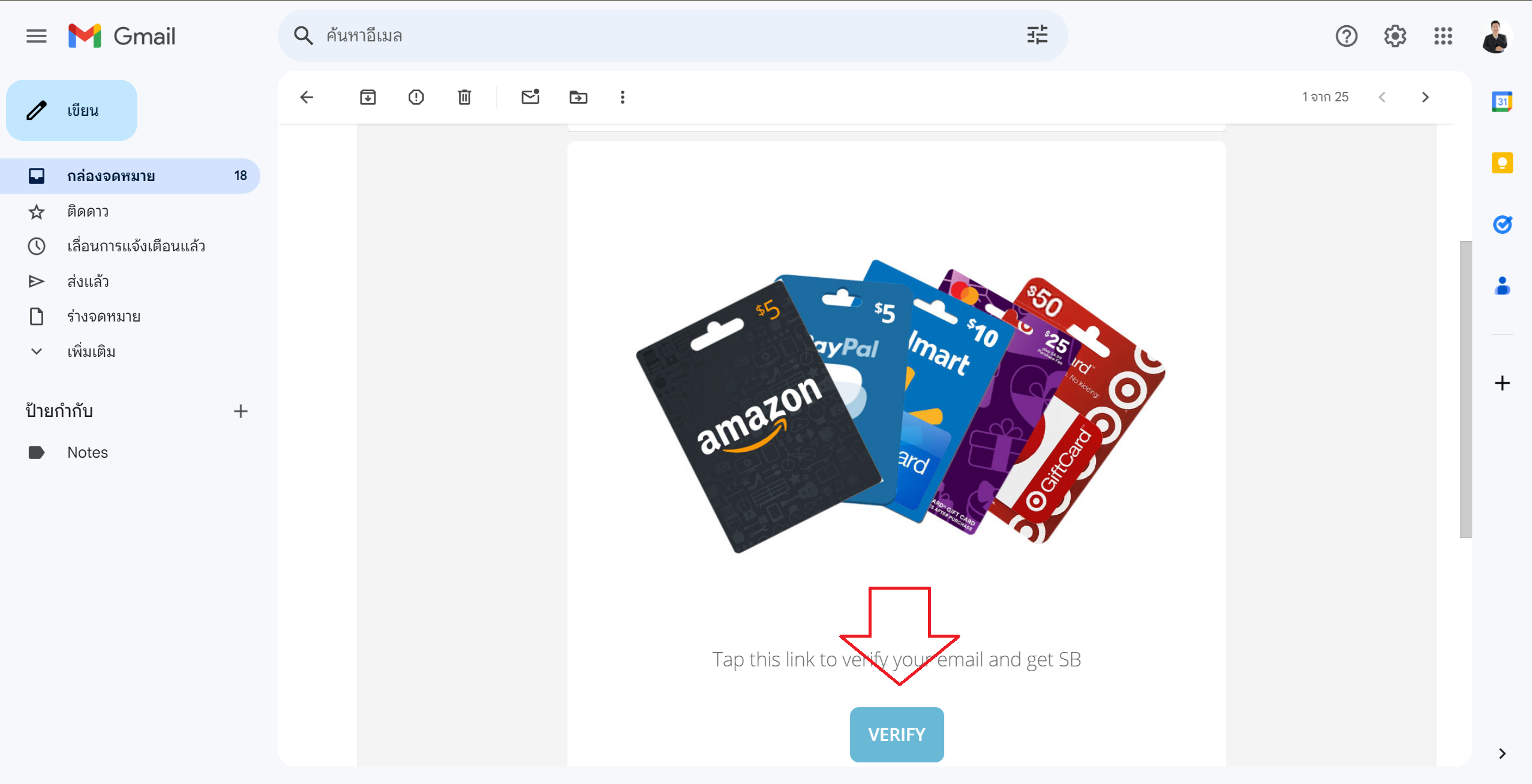Click the more options three-dot icon
The height and width of the screenshot is (784, 1532).
623,97
